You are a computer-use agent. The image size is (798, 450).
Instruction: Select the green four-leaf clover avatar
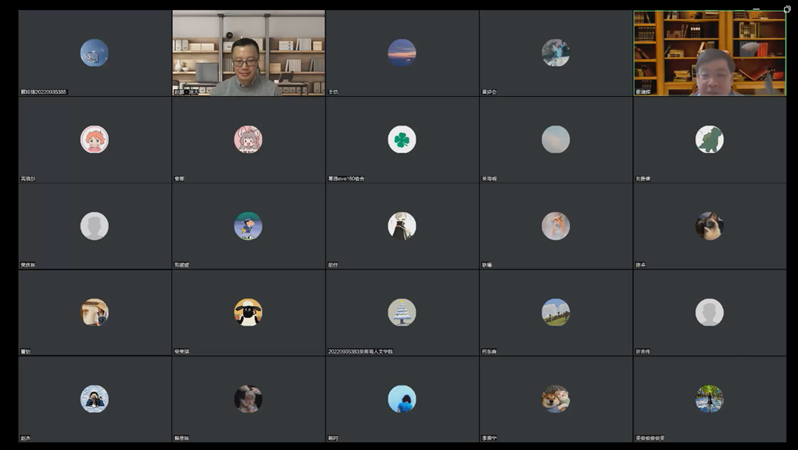tap(402, 140)
